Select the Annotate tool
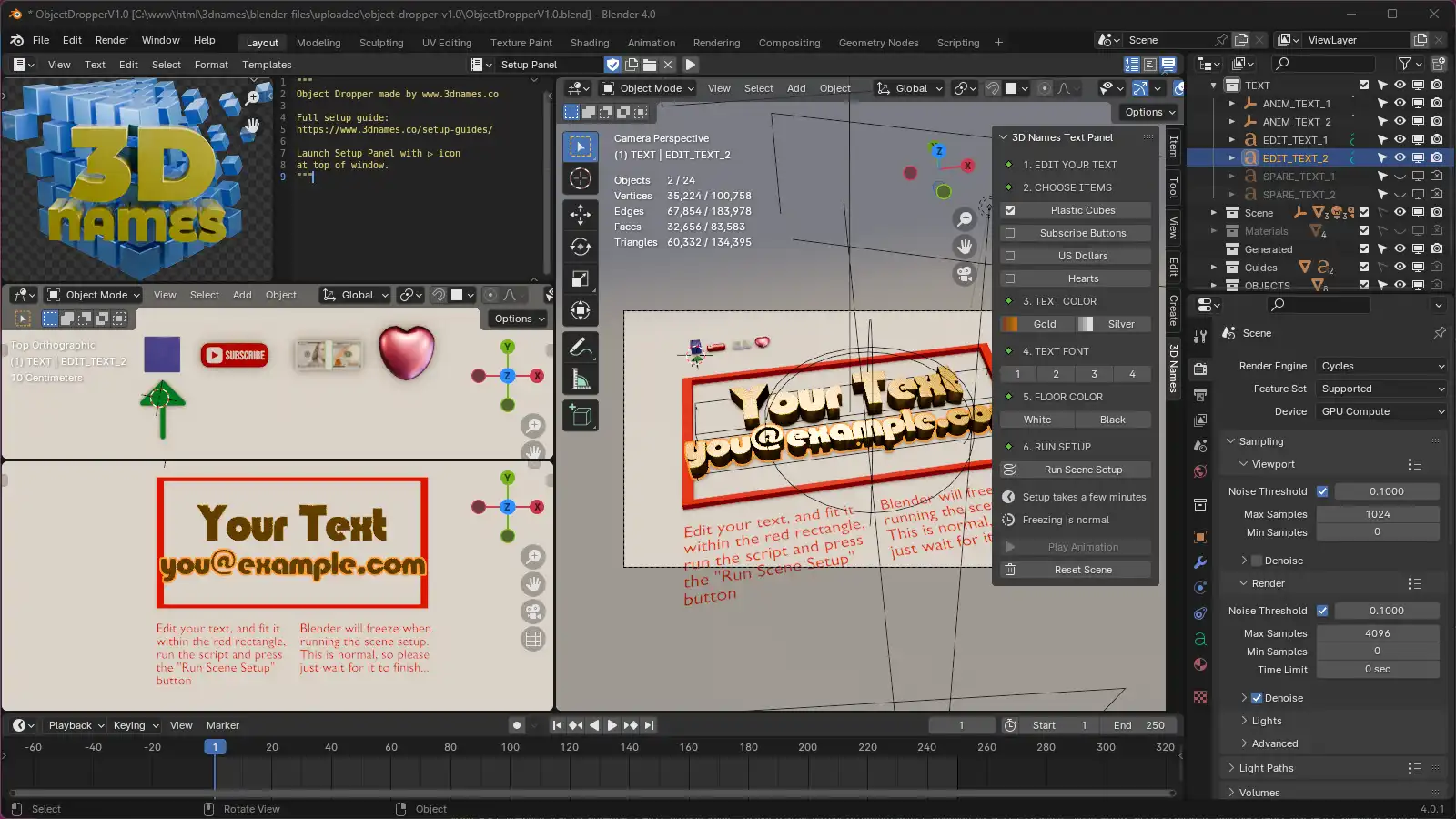 [x=581, y=347]
